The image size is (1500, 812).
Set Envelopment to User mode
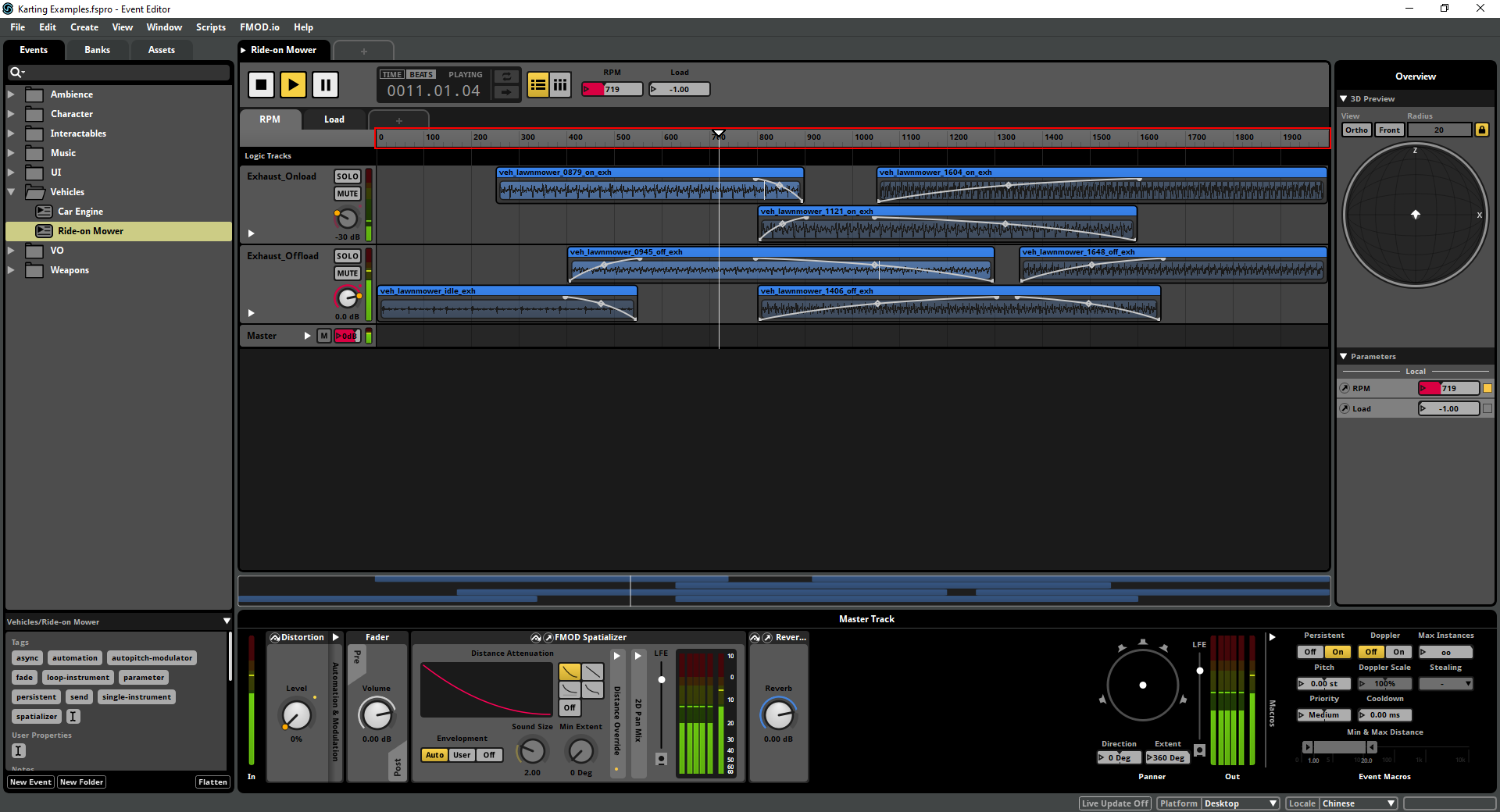click(x=461, y=755)
